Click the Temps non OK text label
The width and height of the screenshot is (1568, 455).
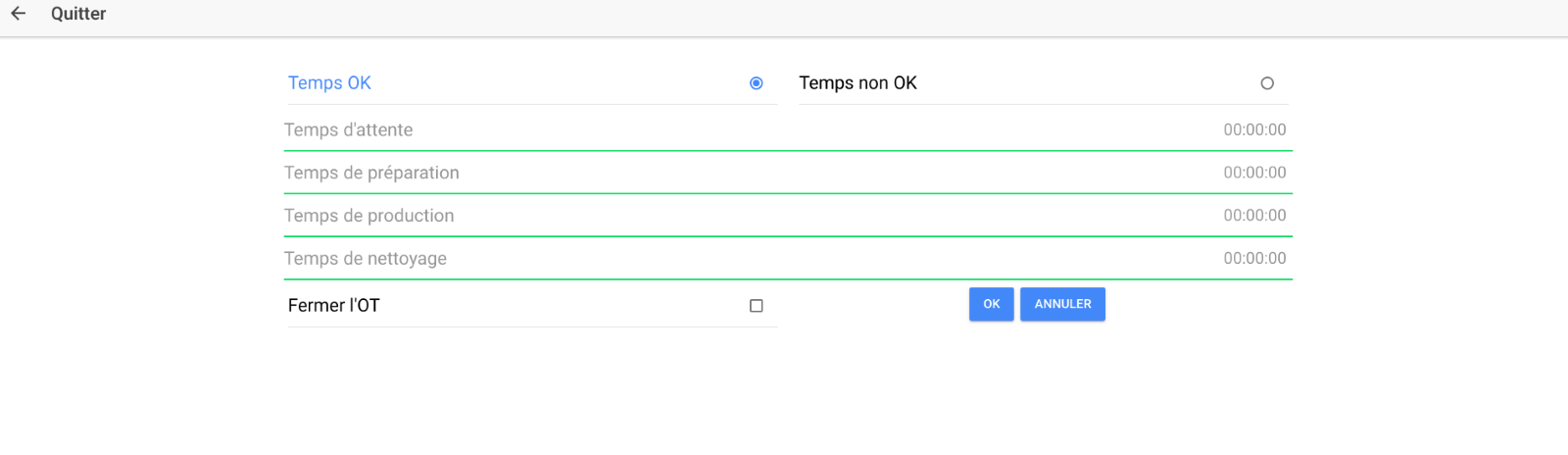click(x=857, y=83)
